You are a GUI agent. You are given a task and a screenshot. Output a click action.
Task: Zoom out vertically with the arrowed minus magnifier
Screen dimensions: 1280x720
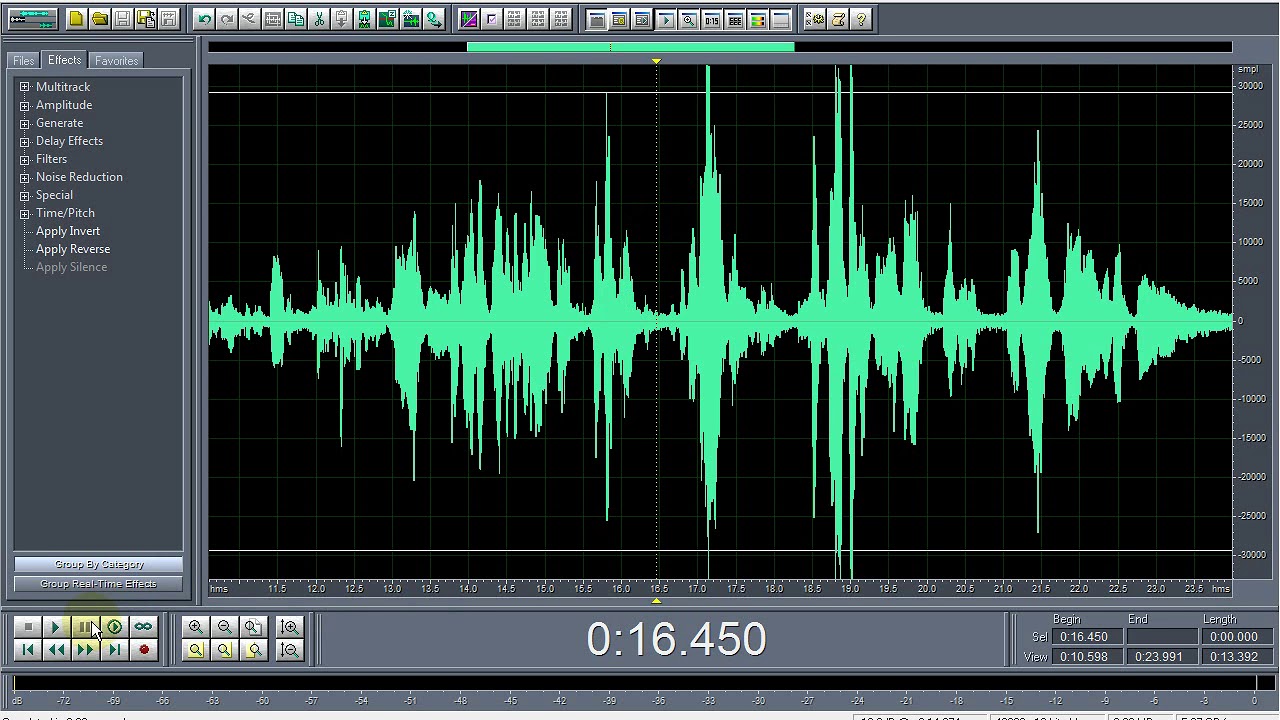289,650
